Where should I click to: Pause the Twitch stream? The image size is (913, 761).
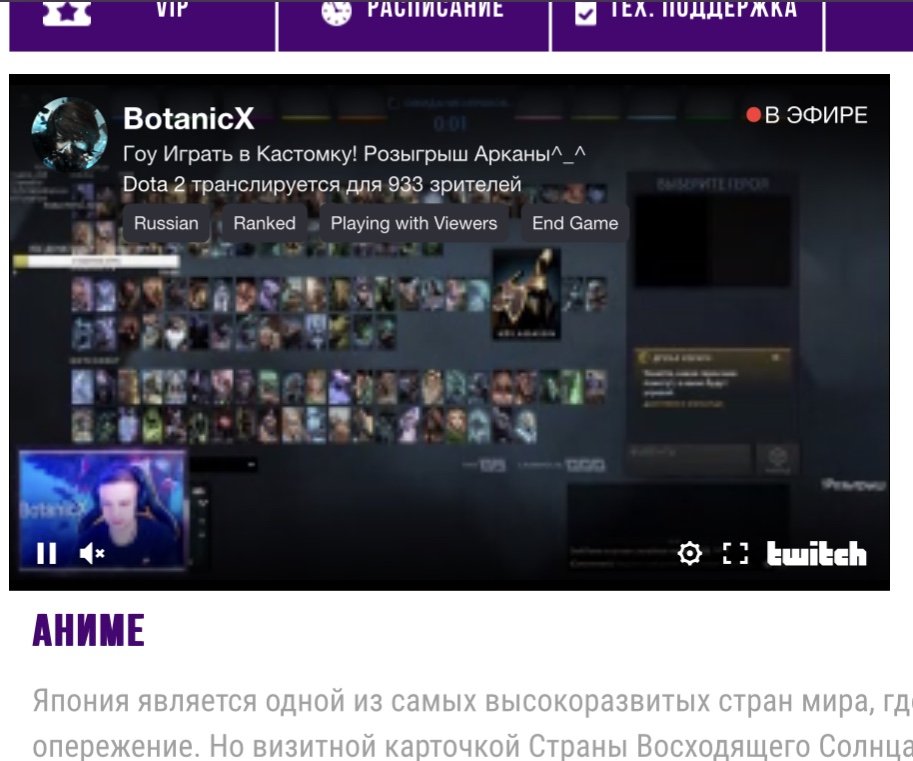[x=47, y=553]
